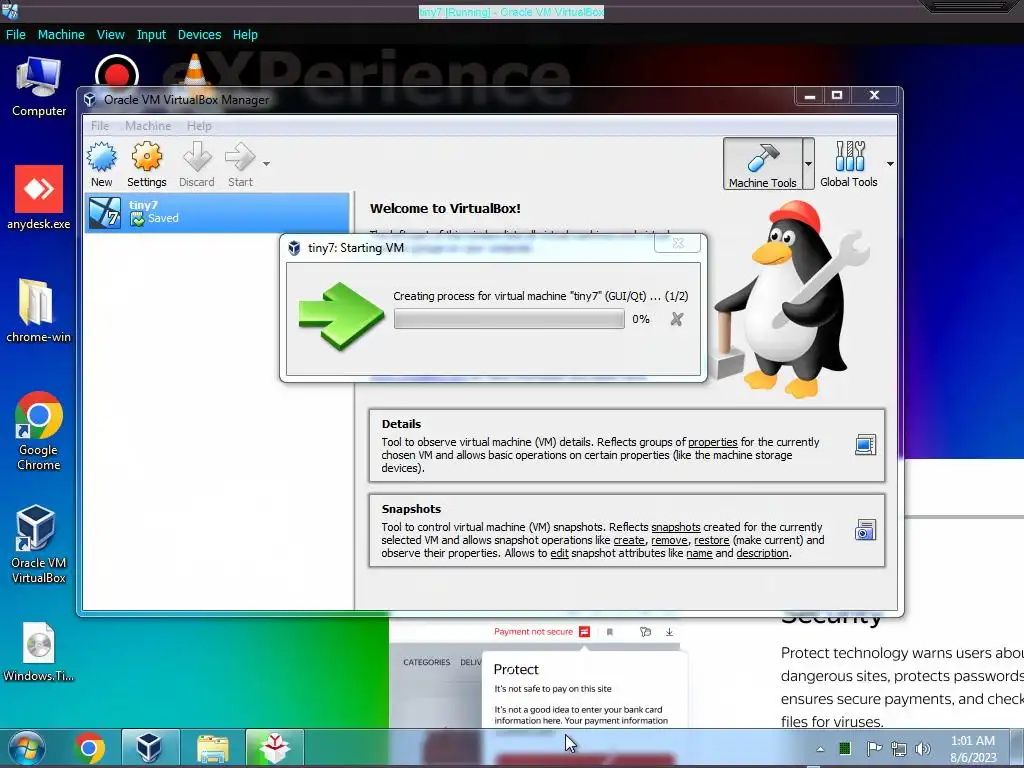Select the Oracle VM VirtualBox desktop shortcut
Viewport: 1024px width, 768px height.
tap(39, 545)
